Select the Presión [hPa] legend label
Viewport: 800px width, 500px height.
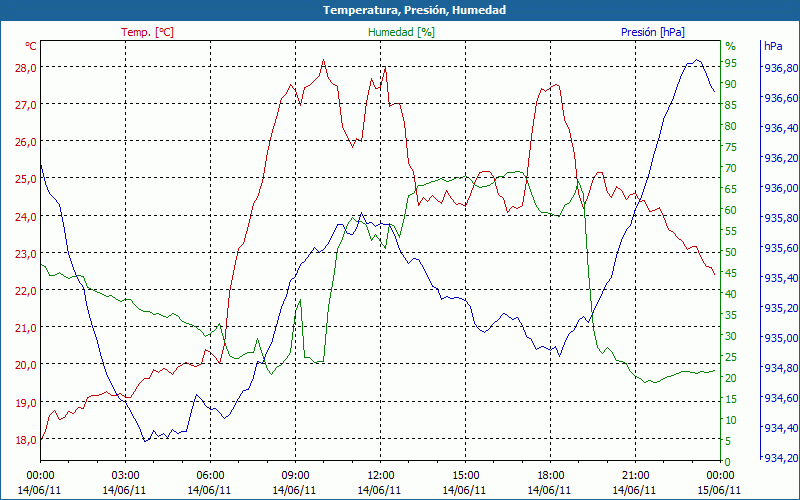click(x=653, y=32)
